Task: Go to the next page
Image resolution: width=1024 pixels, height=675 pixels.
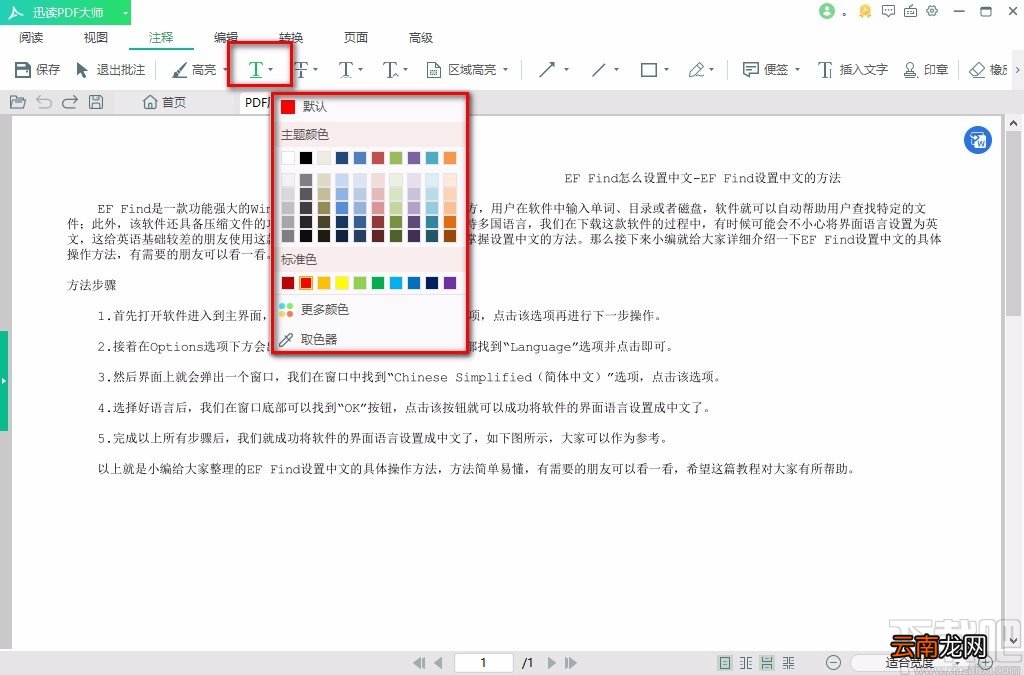Action: pyautogui.click(x=552, y=663)
